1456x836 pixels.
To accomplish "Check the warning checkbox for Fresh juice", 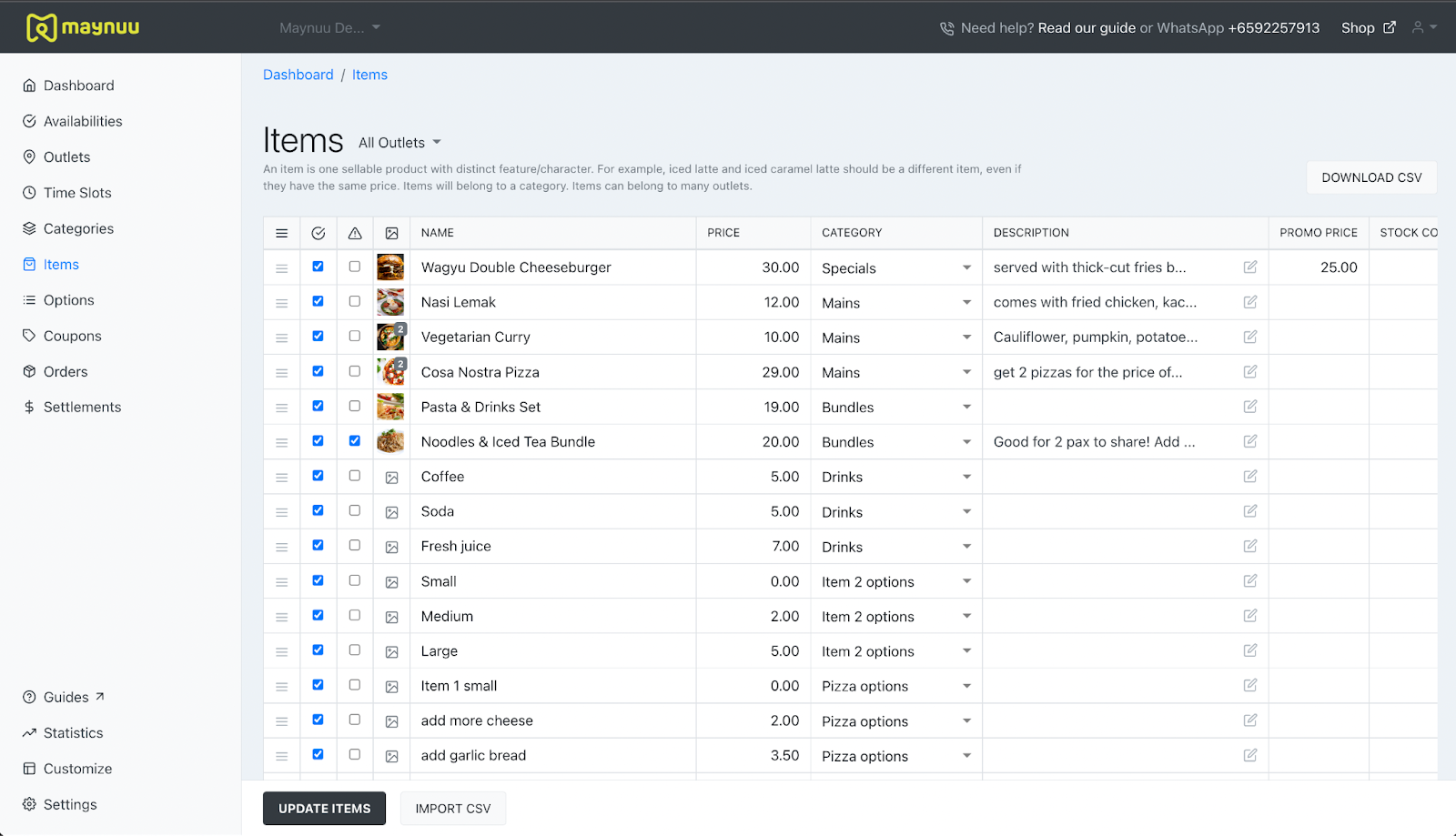I will point(355,545).
